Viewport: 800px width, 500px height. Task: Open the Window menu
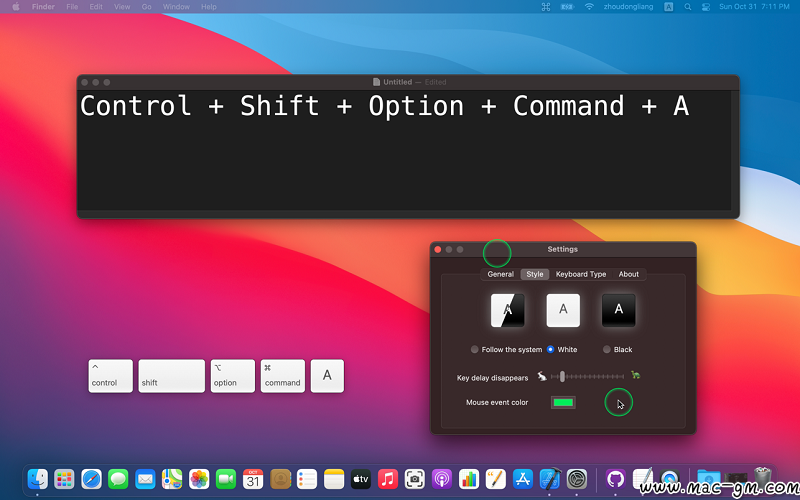[x=176, y=7]
